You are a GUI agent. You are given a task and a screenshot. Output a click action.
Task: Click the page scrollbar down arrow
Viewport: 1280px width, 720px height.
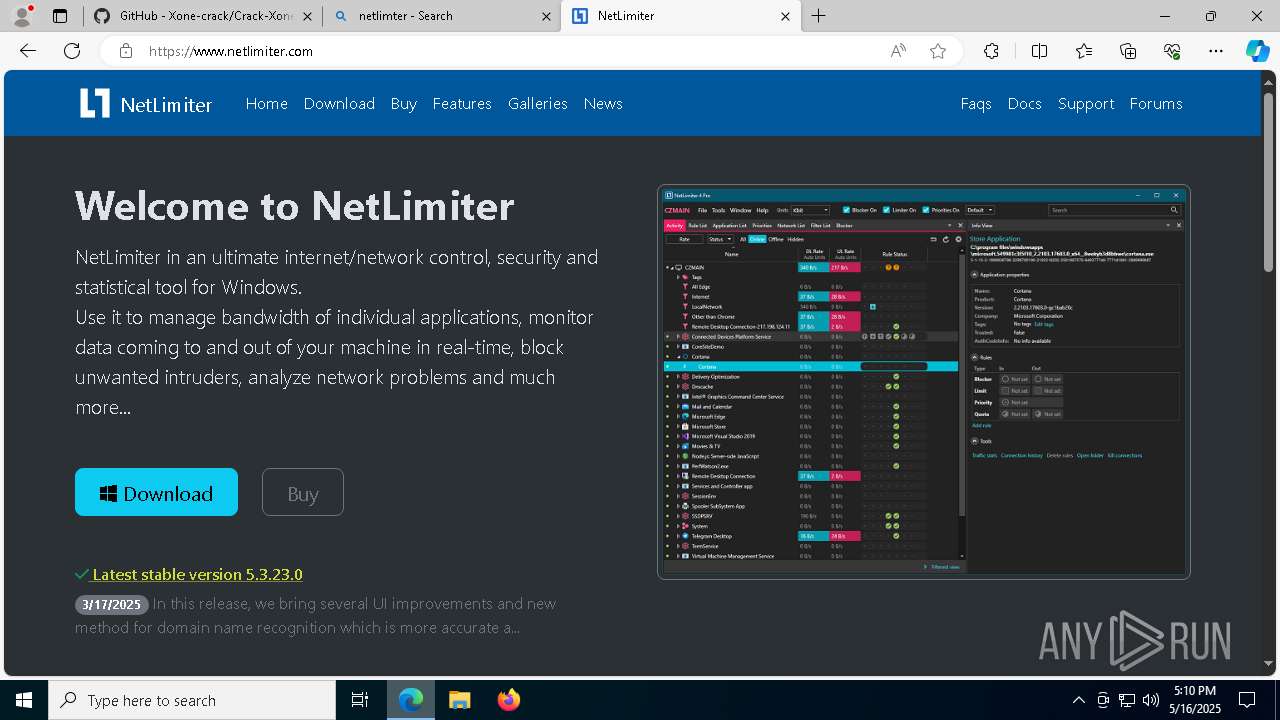tap(1270, 662)
